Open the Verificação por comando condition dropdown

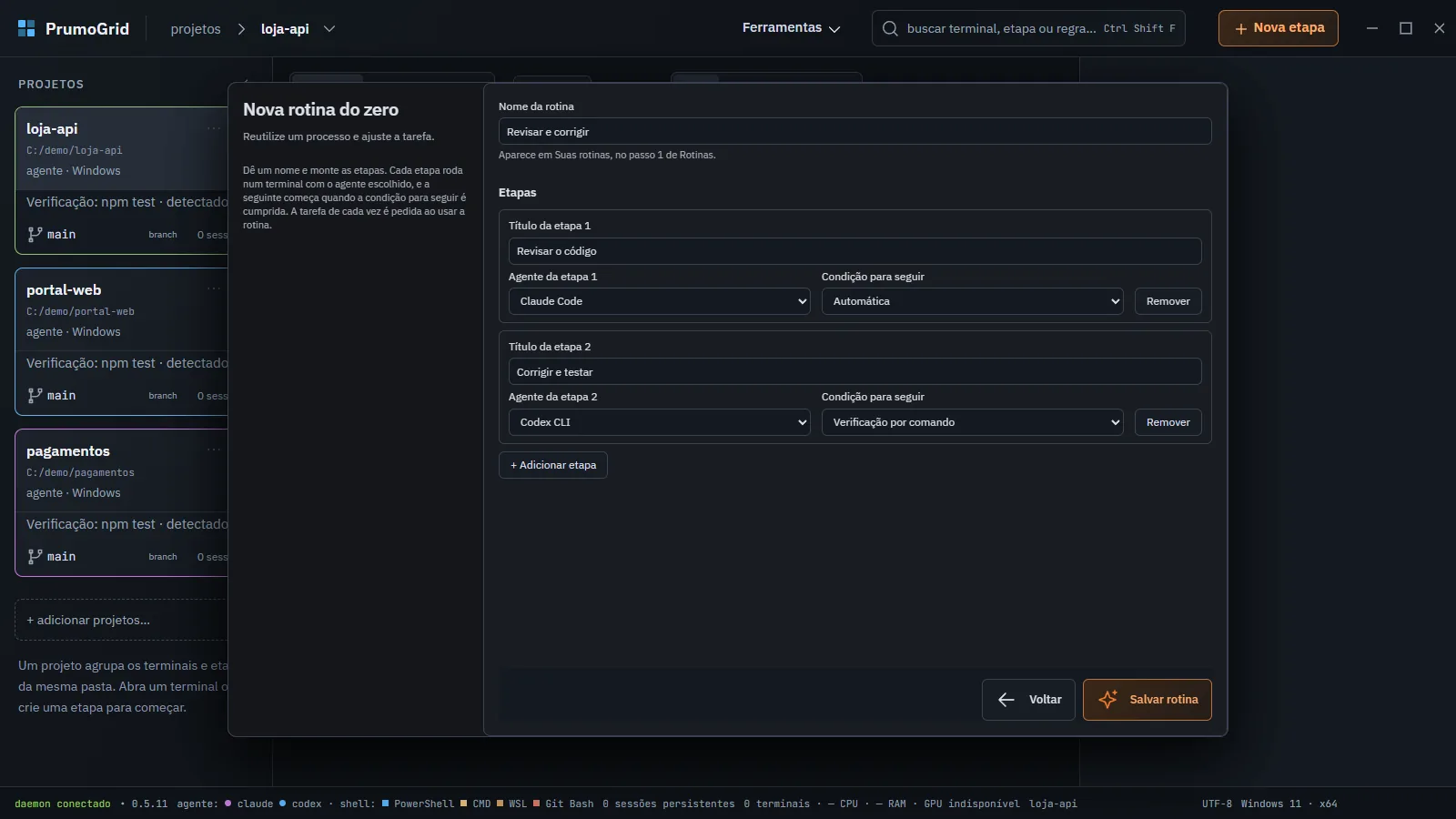click(972, 422)
